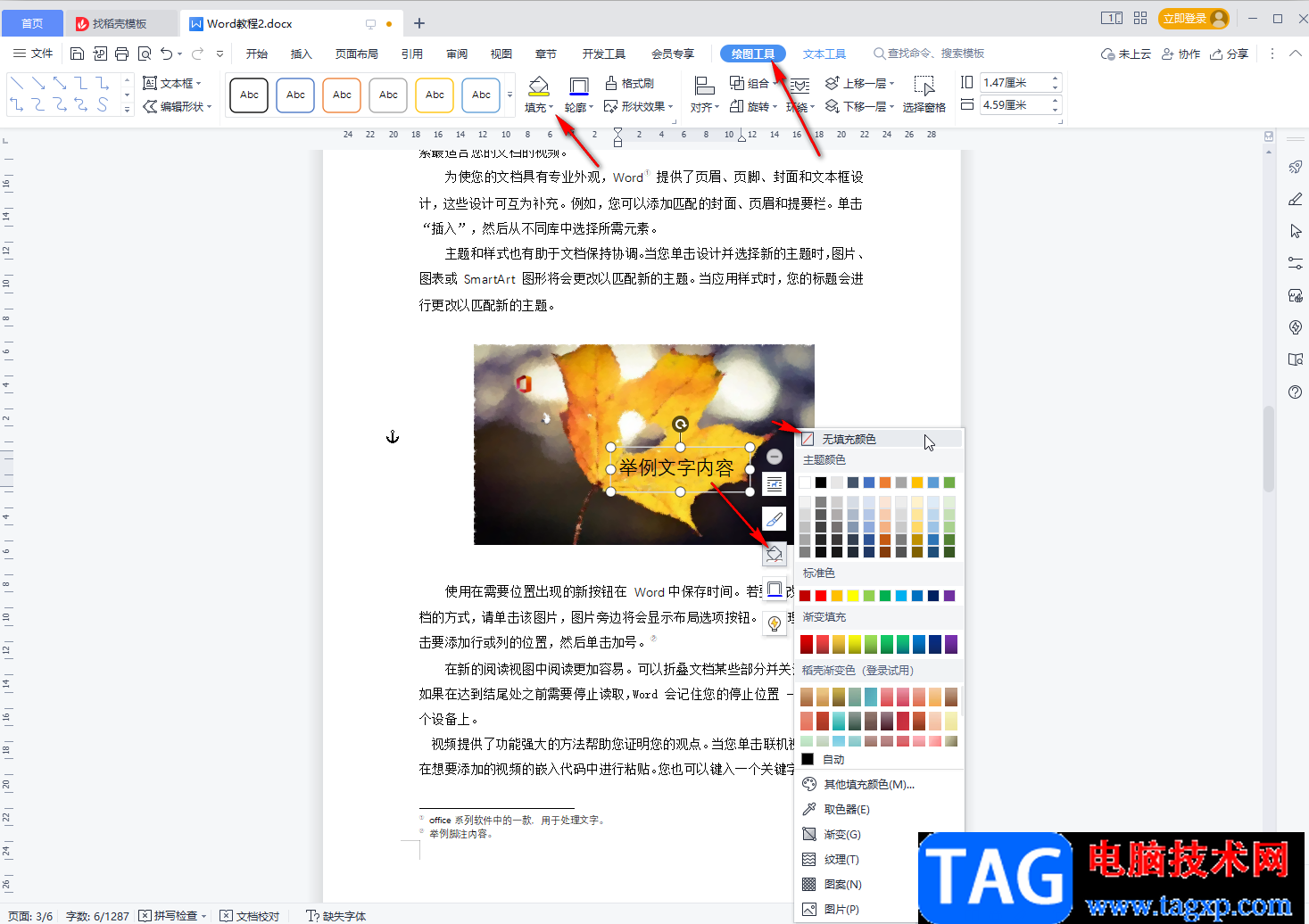Viewport: 1309px width, 924px height.
Task: Open the Fill (填充) dropdown arrow
Action: [551, 108]
